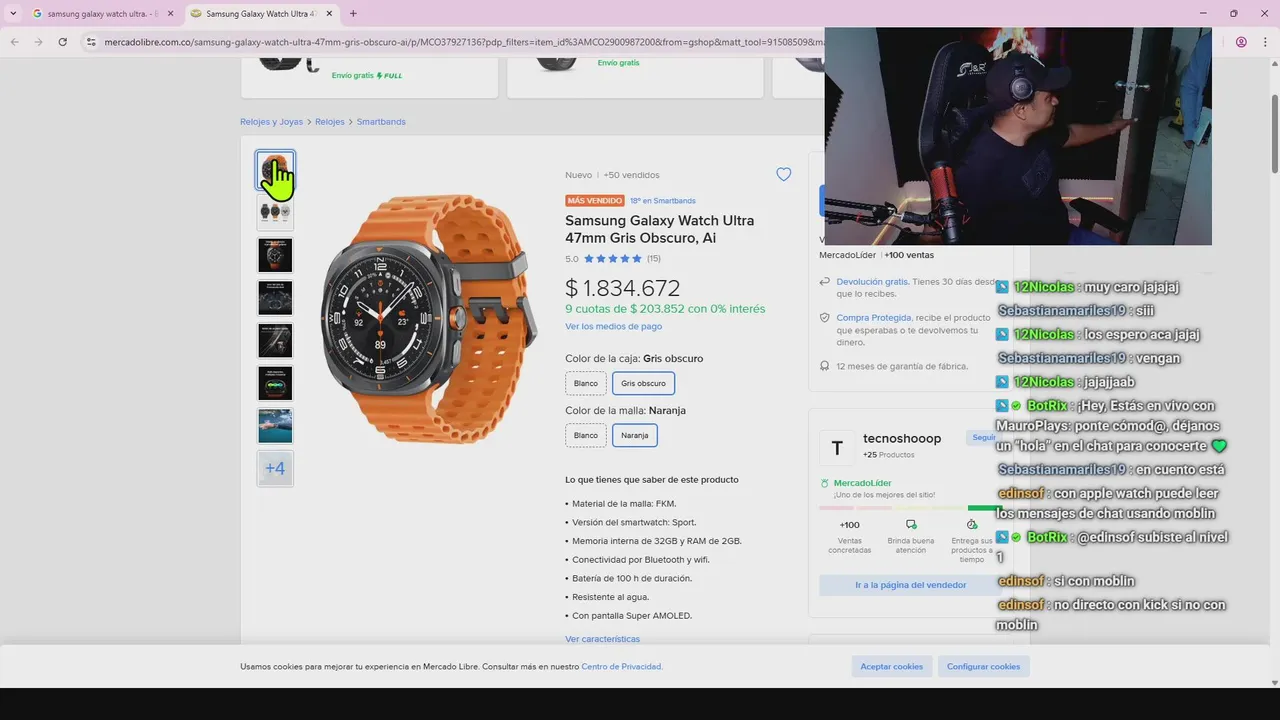Screen dimensions: 1280x720
Task: Click the tecnoshooop seller name
Action: coord(902,438)
